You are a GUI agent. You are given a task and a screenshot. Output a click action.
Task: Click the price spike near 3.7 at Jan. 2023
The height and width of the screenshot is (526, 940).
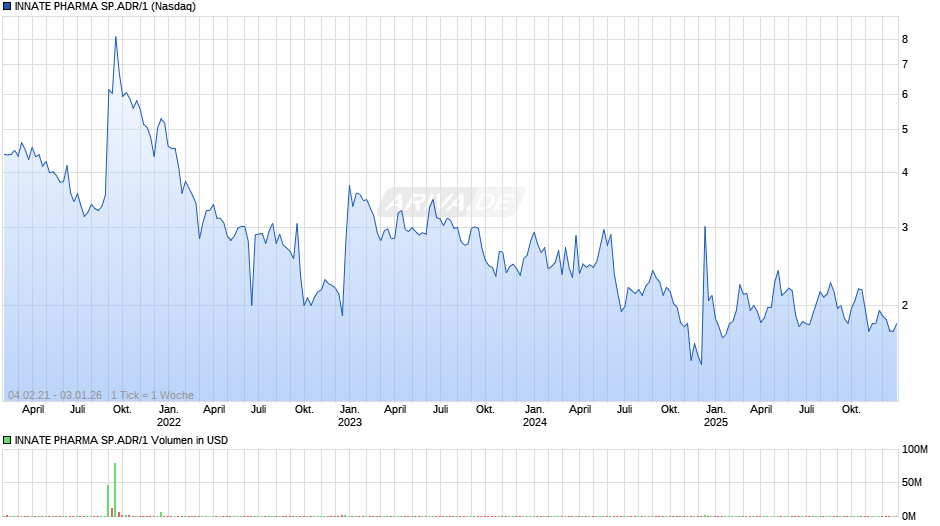point(350,186)
